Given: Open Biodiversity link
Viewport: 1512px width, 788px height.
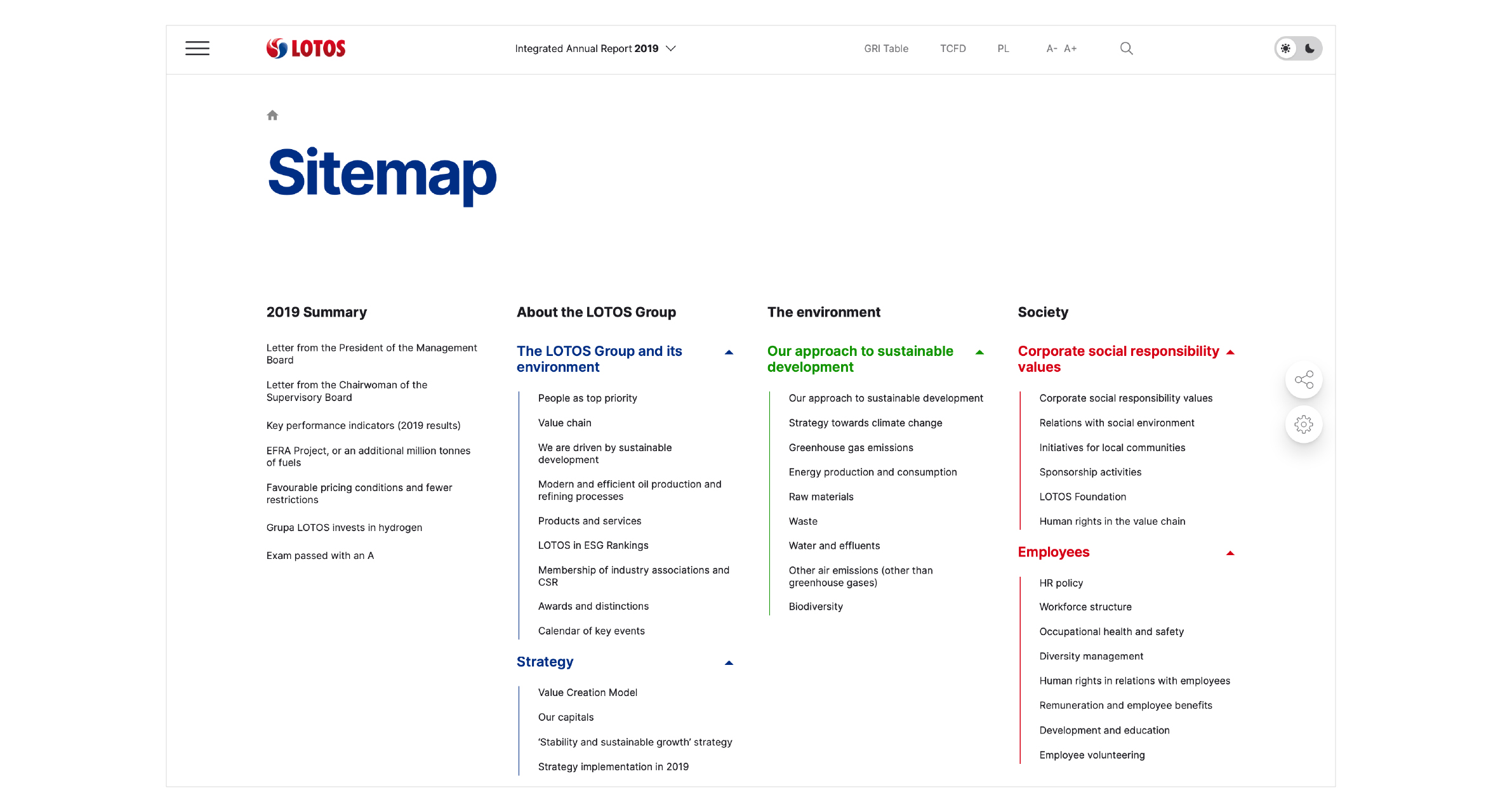Looking at the screenshot, I should pyautogui.click(x=816, y=607).
